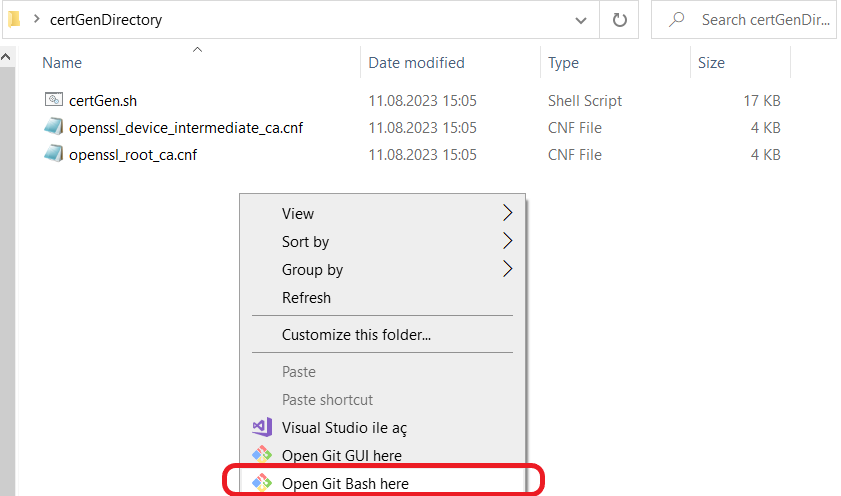
Task: Select the certGen.sh shell script icon
Action: tap(54, 100)
